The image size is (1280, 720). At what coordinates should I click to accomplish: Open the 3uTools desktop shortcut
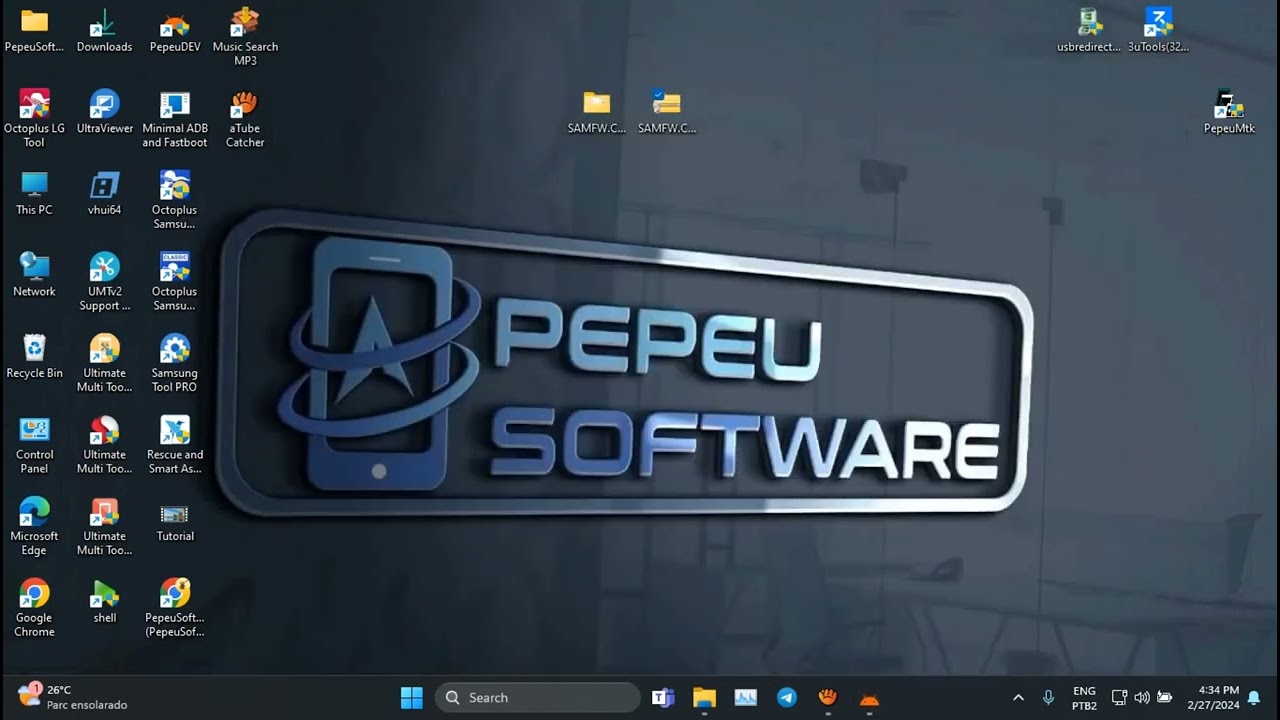tap(1158, 24)
